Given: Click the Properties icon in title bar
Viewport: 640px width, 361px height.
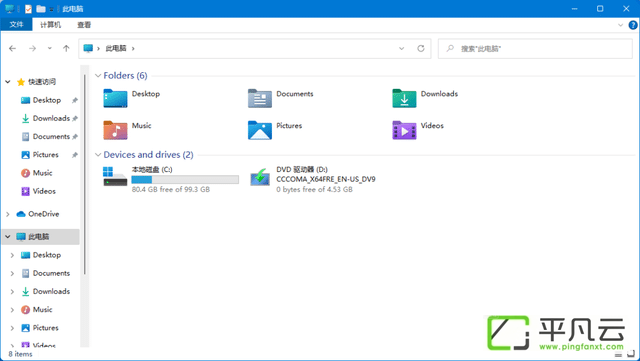Looking at the screenshot, I should click(x=28, y=9).
